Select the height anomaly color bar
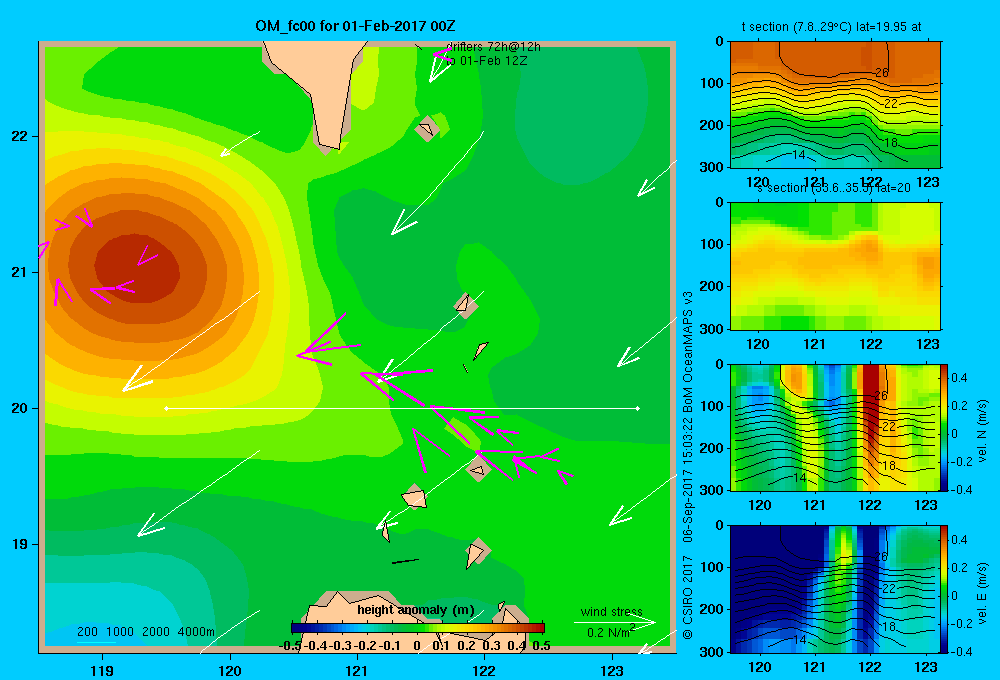Viewport: 1000px width, 680px height. tap(418, 628)
